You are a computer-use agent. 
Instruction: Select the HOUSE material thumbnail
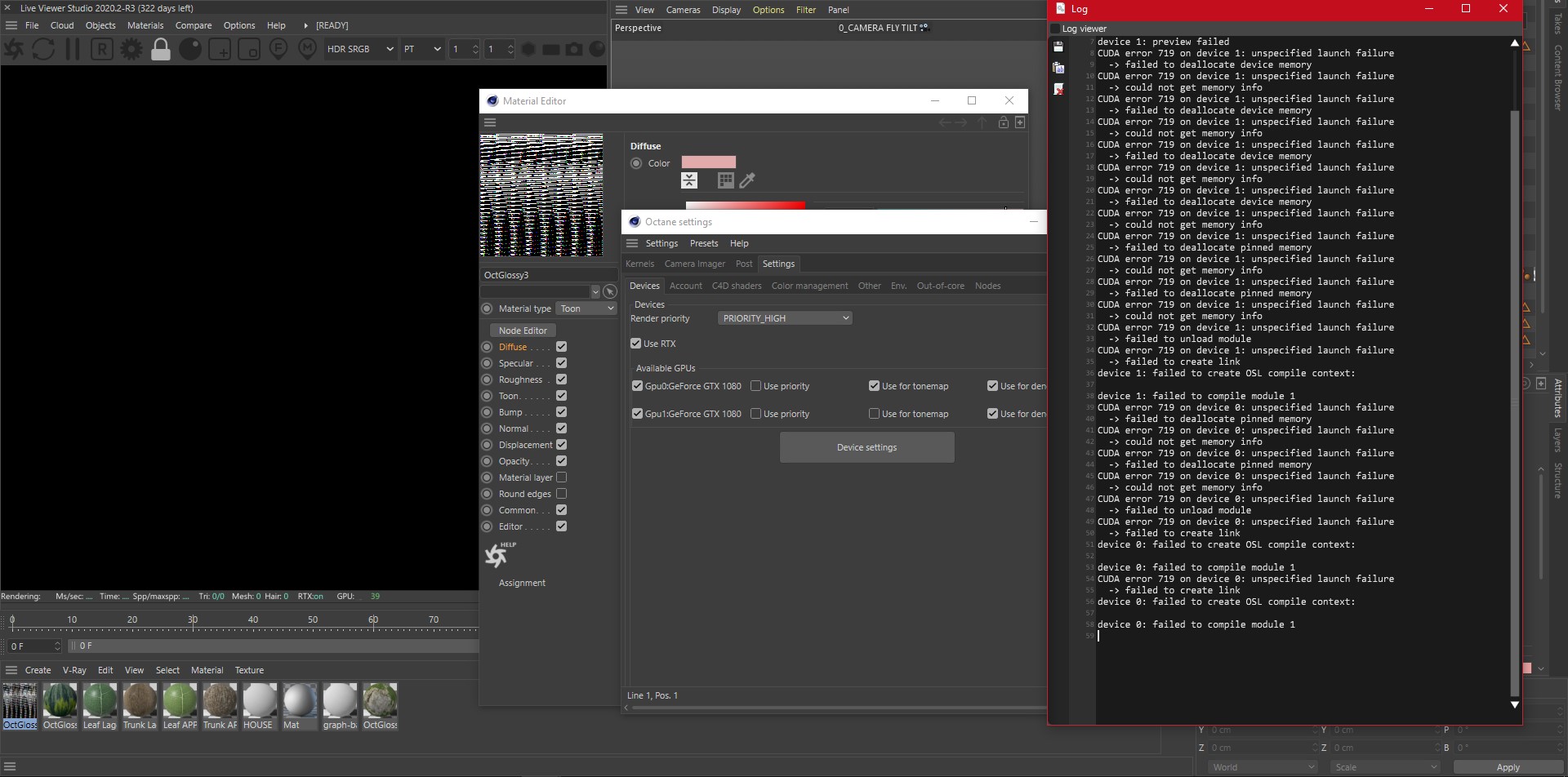(x=259, y=706)
